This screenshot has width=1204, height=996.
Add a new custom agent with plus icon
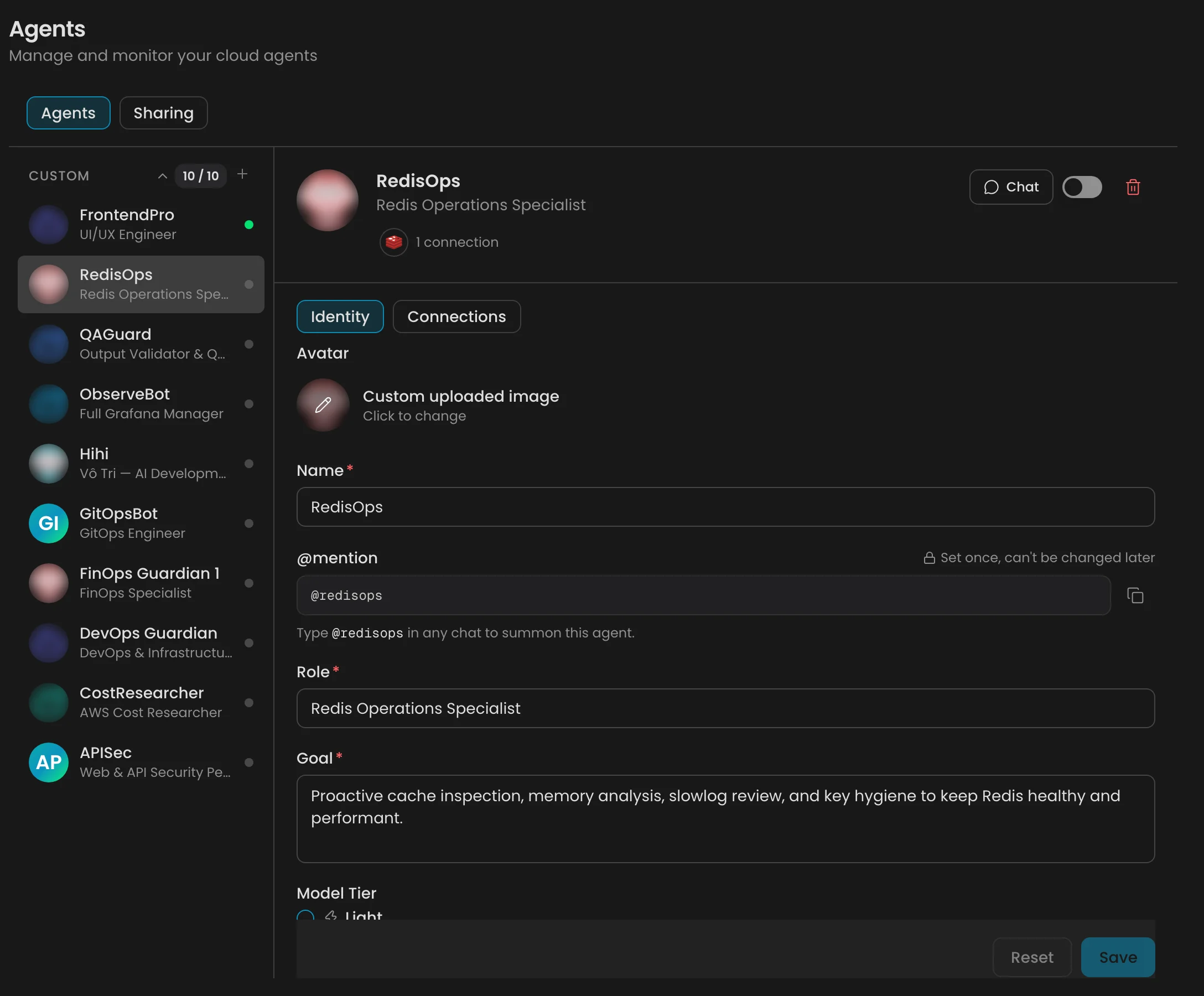[242, 174]
